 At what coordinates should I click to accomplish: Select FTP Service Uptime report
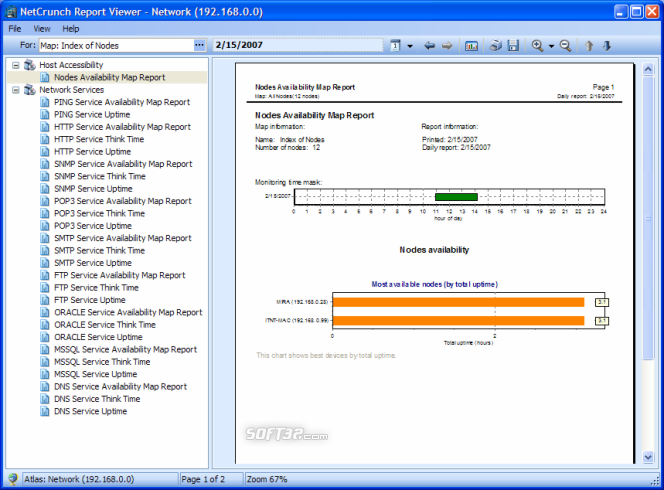(x=90, y=300)
